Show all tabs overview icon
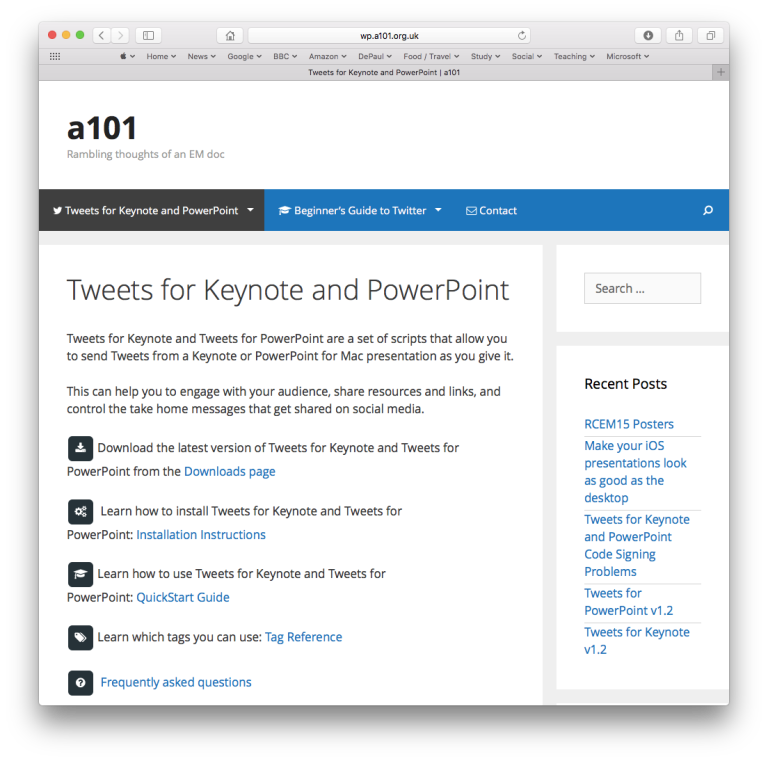 coord(711,36)
